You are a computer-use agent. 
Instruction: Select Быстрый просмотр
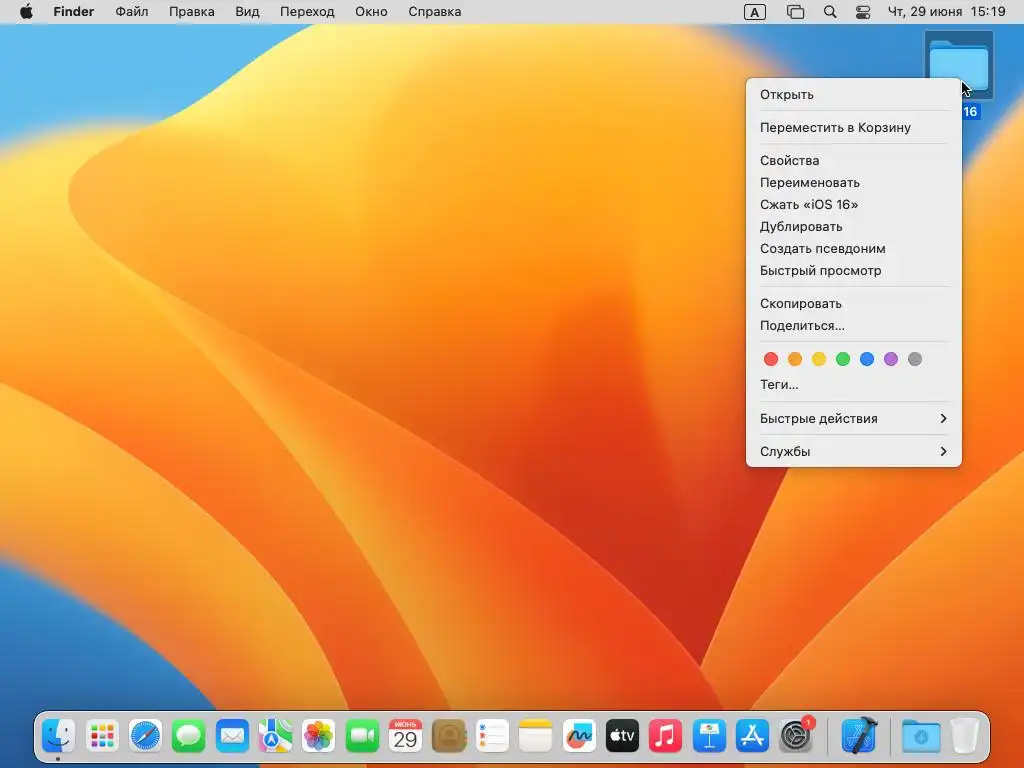coord(854,270)
